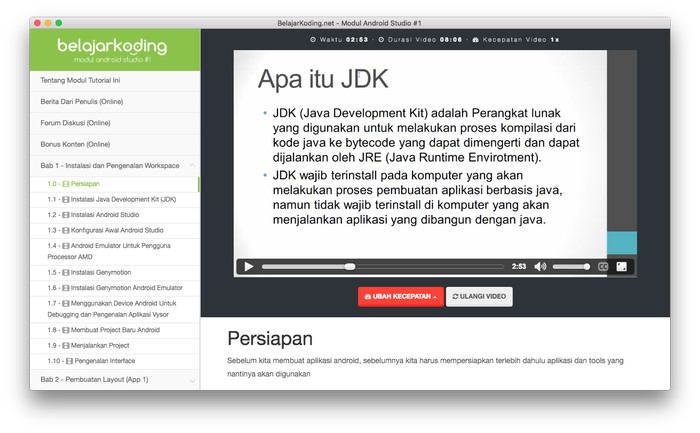Click the Kecepatan Video 1x indicator

coord(516,40)
